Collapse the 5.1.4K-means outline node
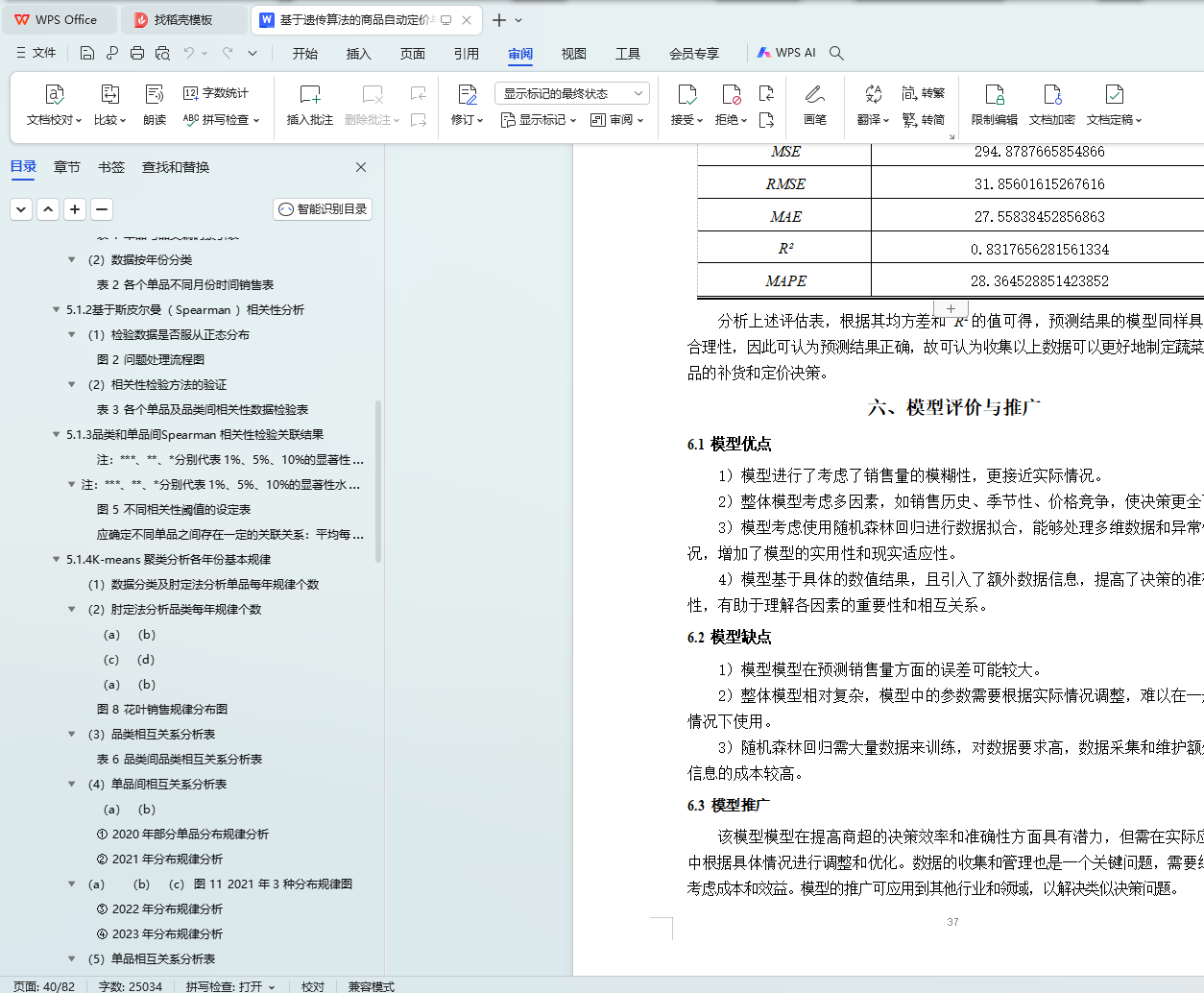 [56, 559]
